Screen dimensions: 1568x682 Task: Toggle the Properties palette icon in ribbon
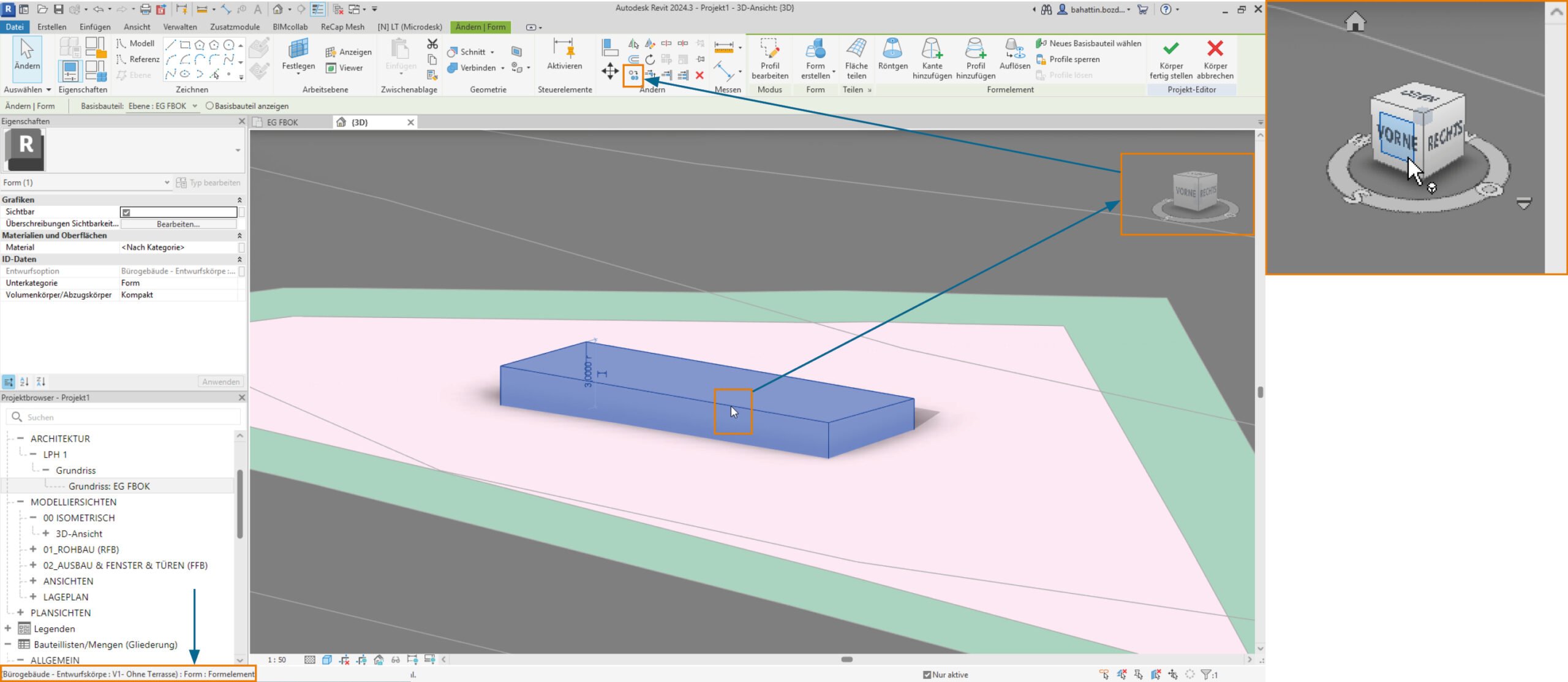pyautogui.click(x=70, y=71)
